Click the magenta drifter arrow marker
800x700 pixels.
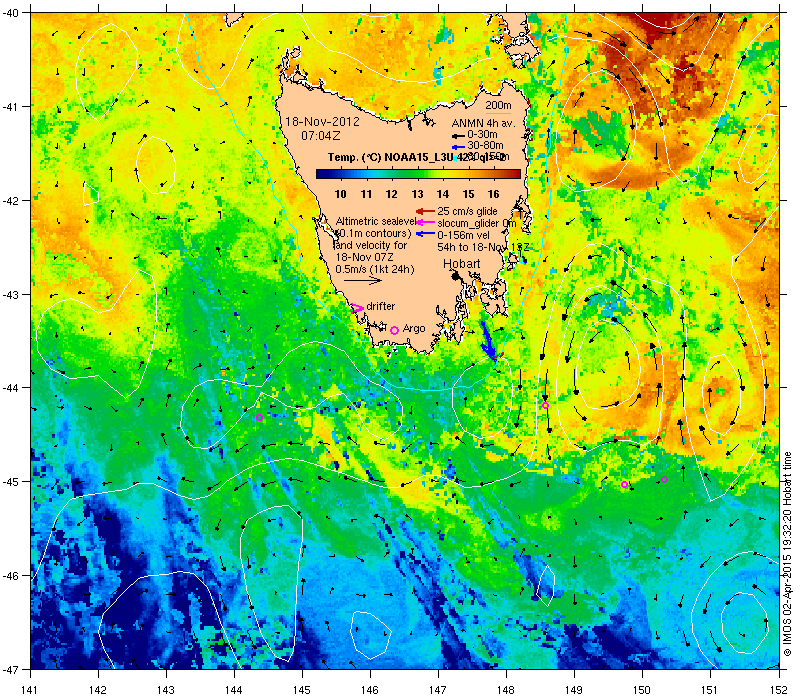tap(358, 308)
